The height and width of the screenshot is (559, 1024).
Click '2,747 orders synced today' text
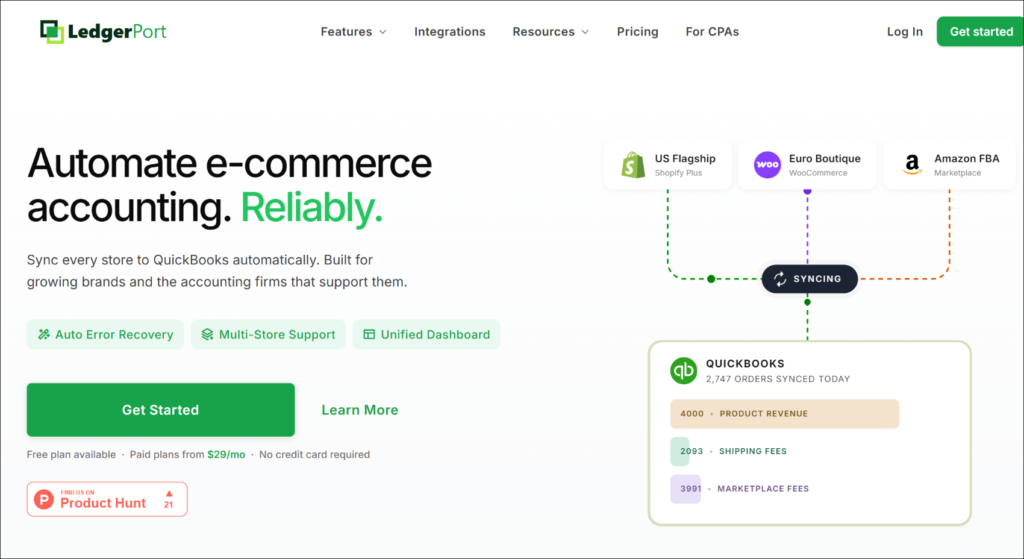(x=778, y=379)
